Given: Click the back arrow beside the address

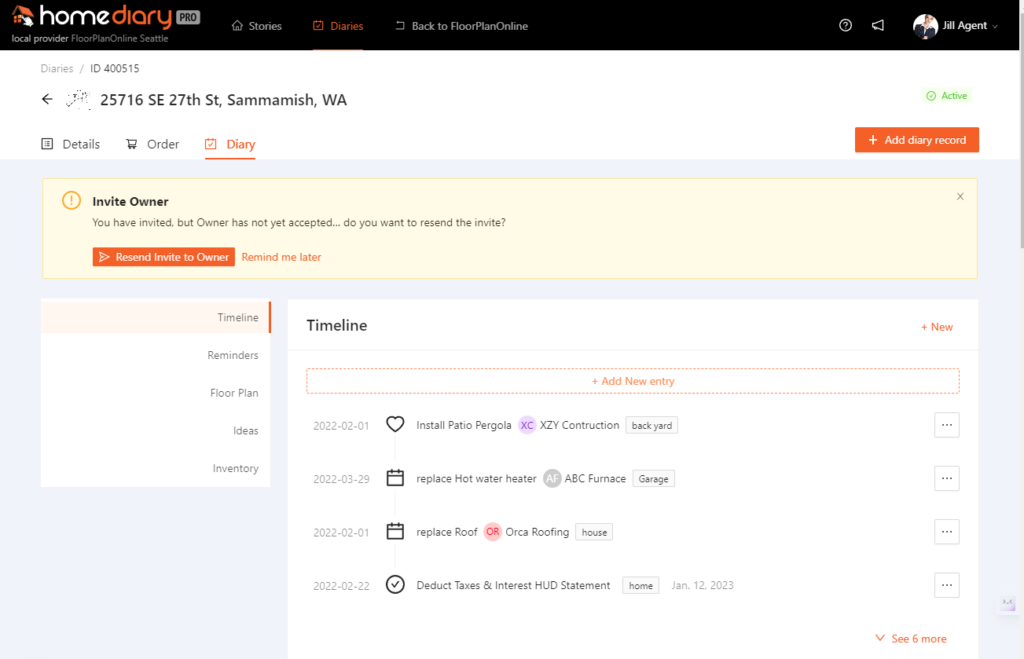Looking at the screenshot, I should 47,100.
